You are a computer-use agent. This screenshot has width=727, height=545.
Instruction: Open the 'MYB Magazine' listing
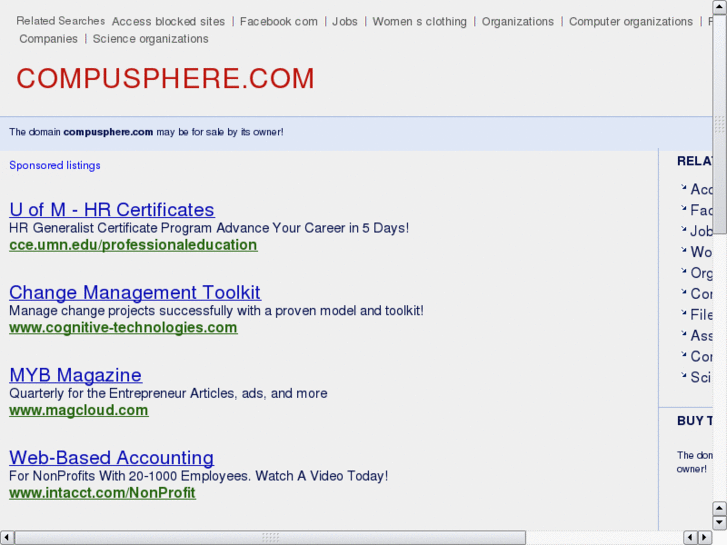pos(76,375)
